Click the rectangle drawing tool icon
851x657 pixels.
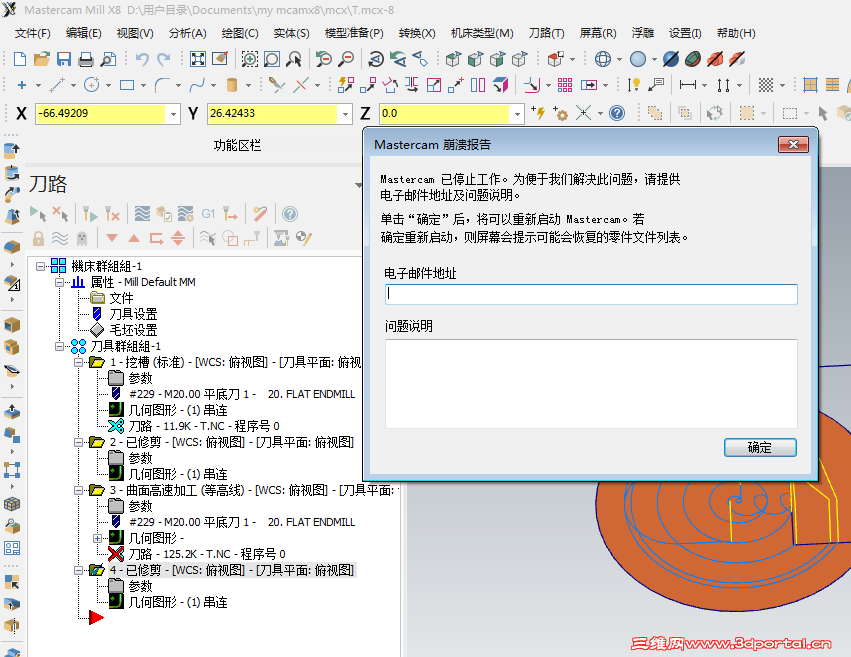[x=127, y=85]
